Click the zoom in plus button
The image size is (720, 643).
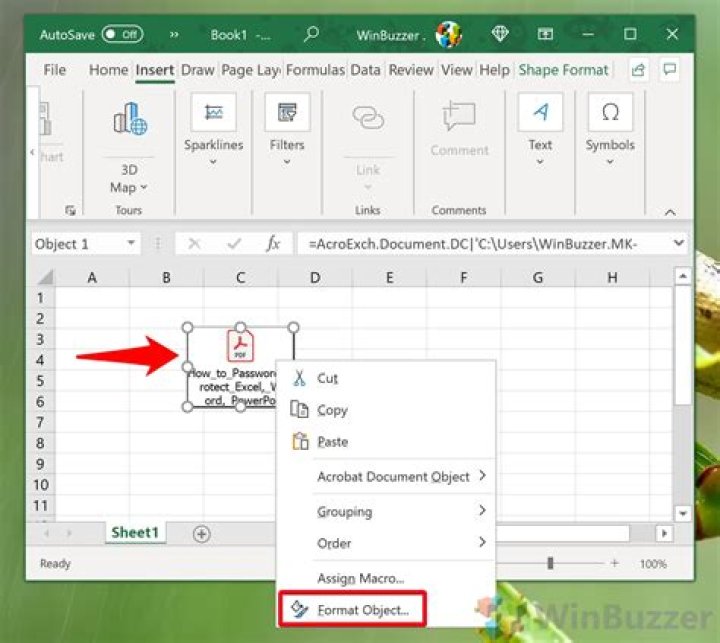pos(614,563)
